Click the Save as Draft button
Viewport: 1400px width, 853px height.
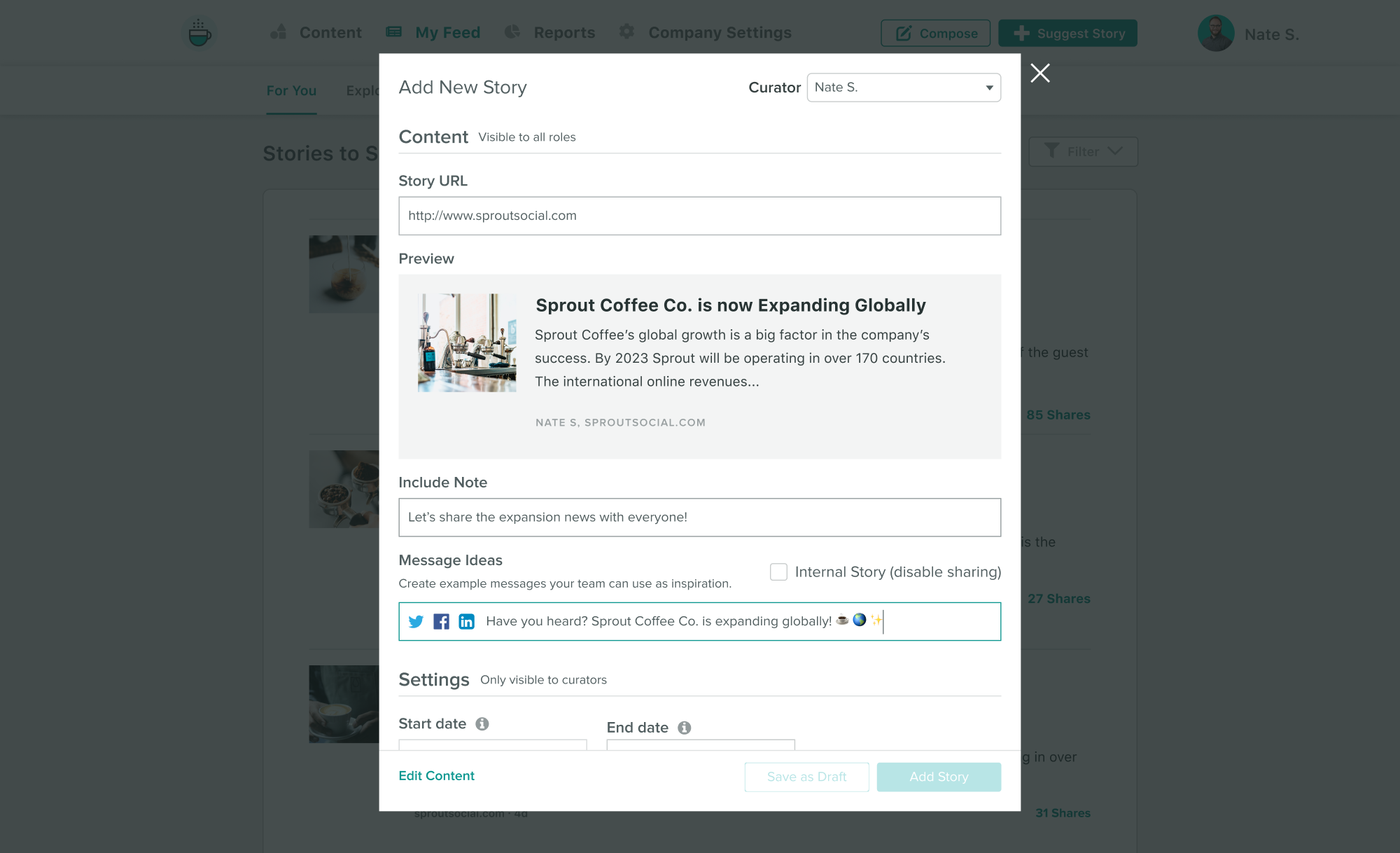(806, 777)
